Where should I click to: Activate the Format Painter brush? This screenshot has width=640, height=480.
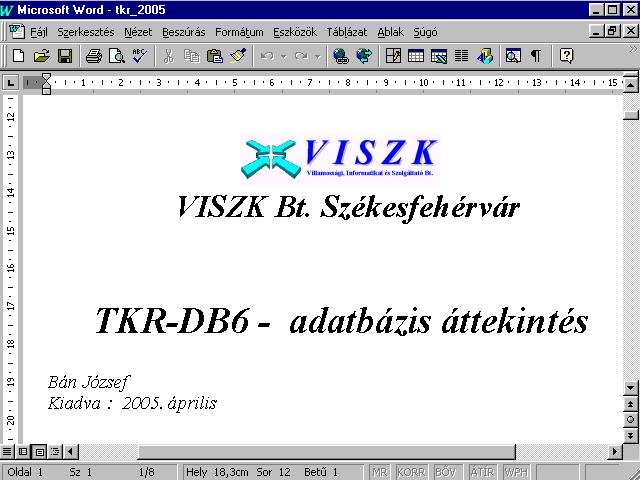(238, 56)
